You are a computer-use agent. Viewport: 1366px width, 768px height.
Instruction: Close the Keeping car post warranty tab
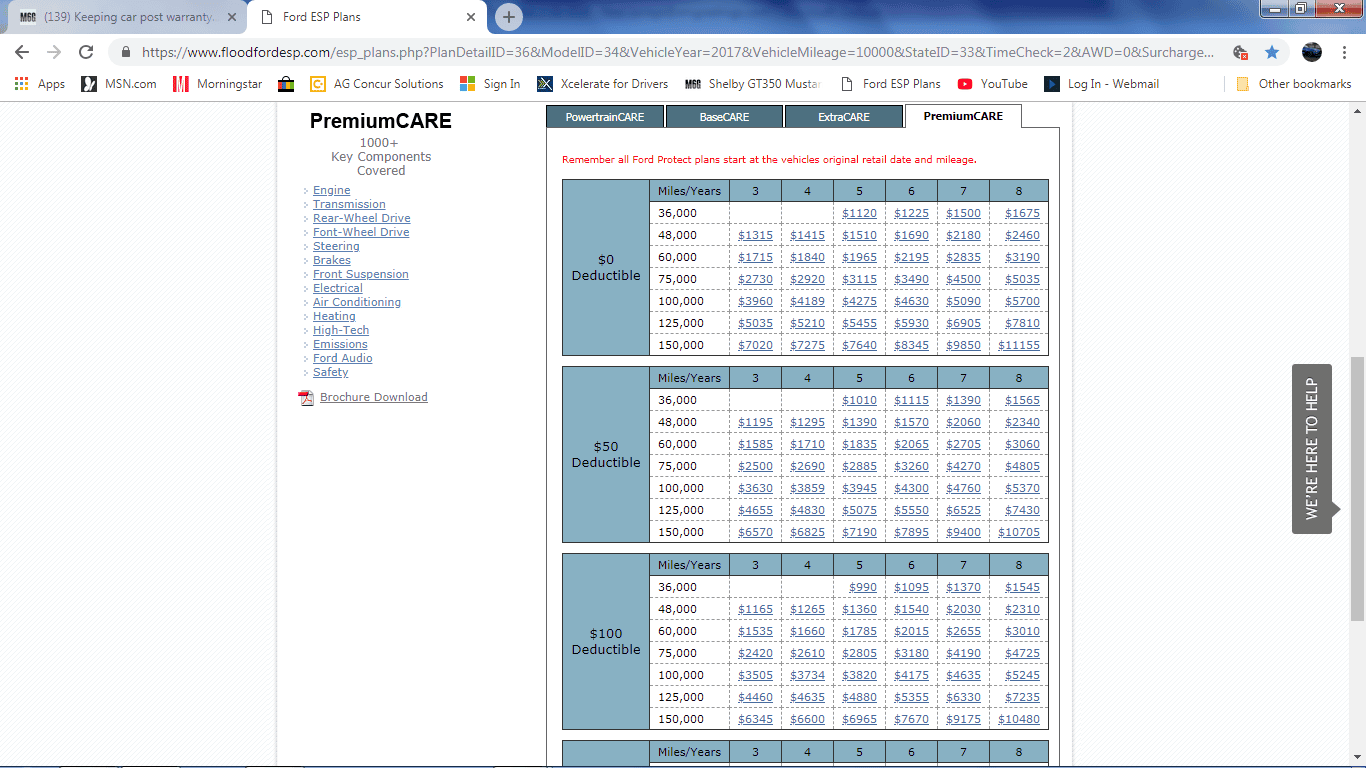pos(231,17)
